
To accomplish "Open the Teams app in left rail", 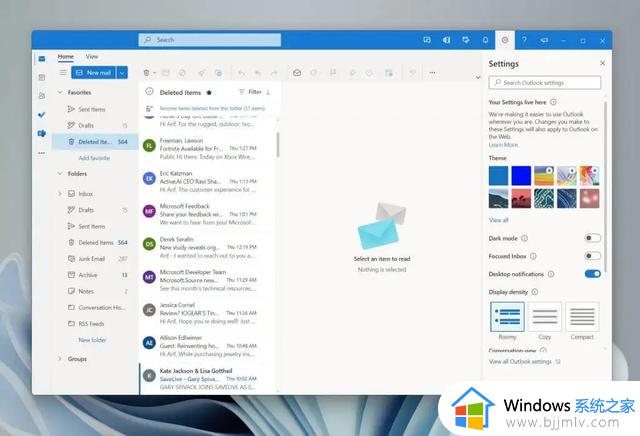I will tap(42, 133).
